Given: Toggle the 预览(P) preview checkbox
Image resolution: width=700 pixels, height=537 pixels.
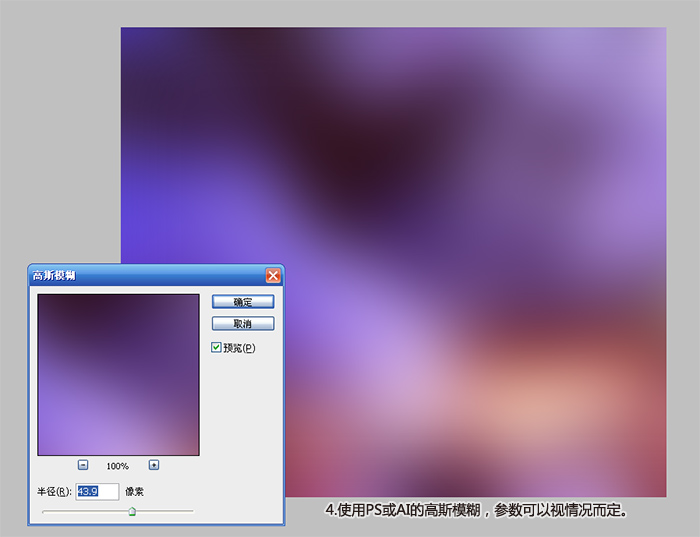Looking at the screenshot, I should point(216,347).
